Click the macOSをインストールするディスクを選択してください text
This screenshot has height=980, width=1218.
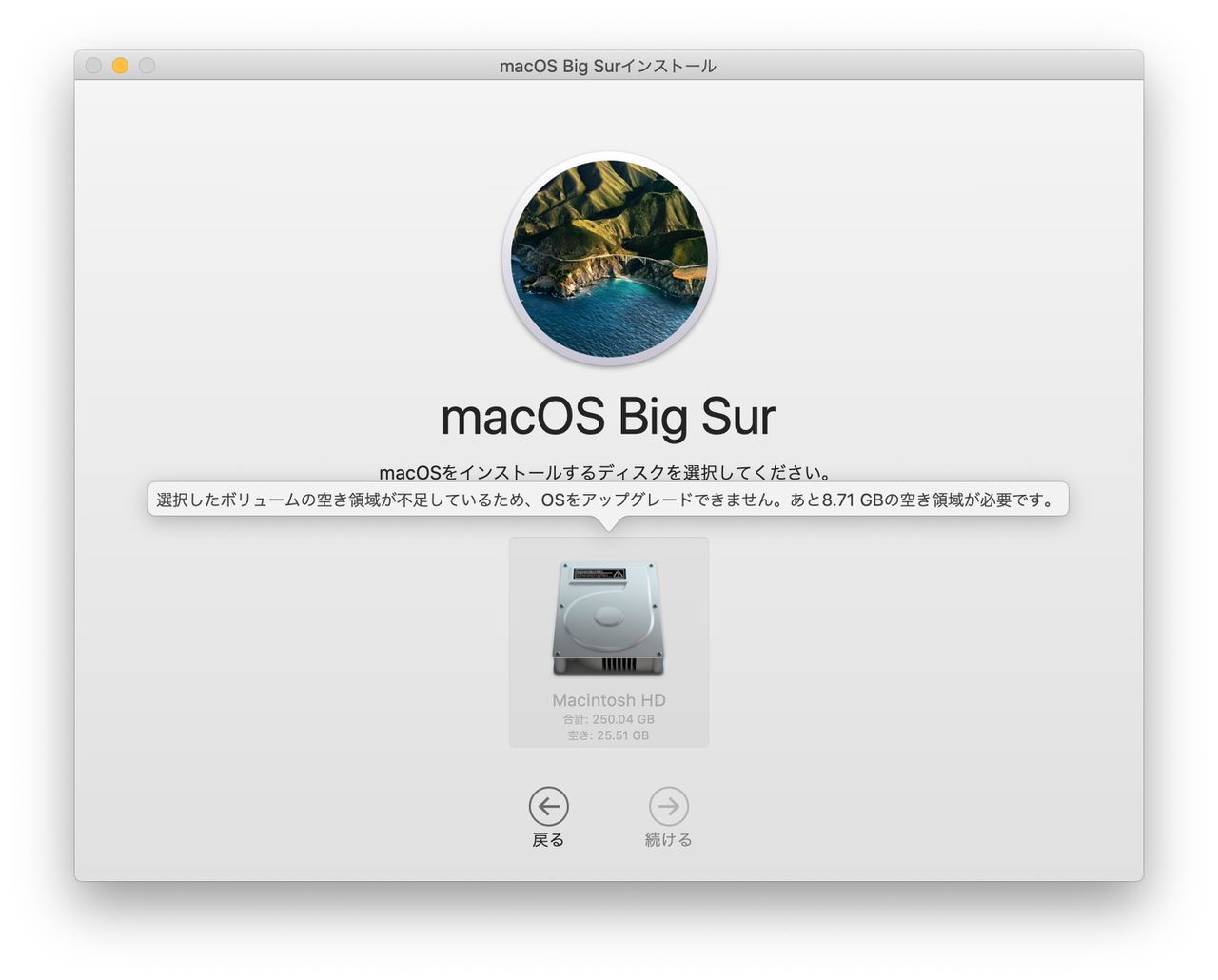pos(608,473)
